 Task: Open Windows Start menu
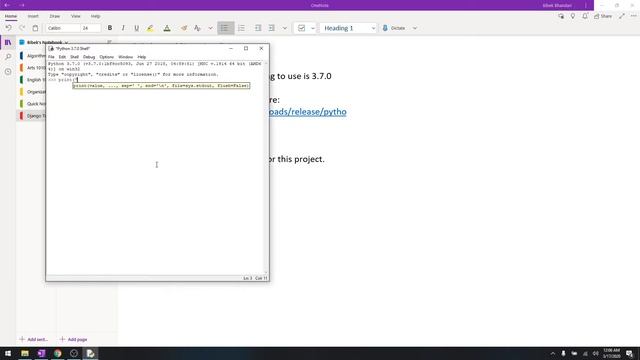pyautogui.click(x=8, y=353)
